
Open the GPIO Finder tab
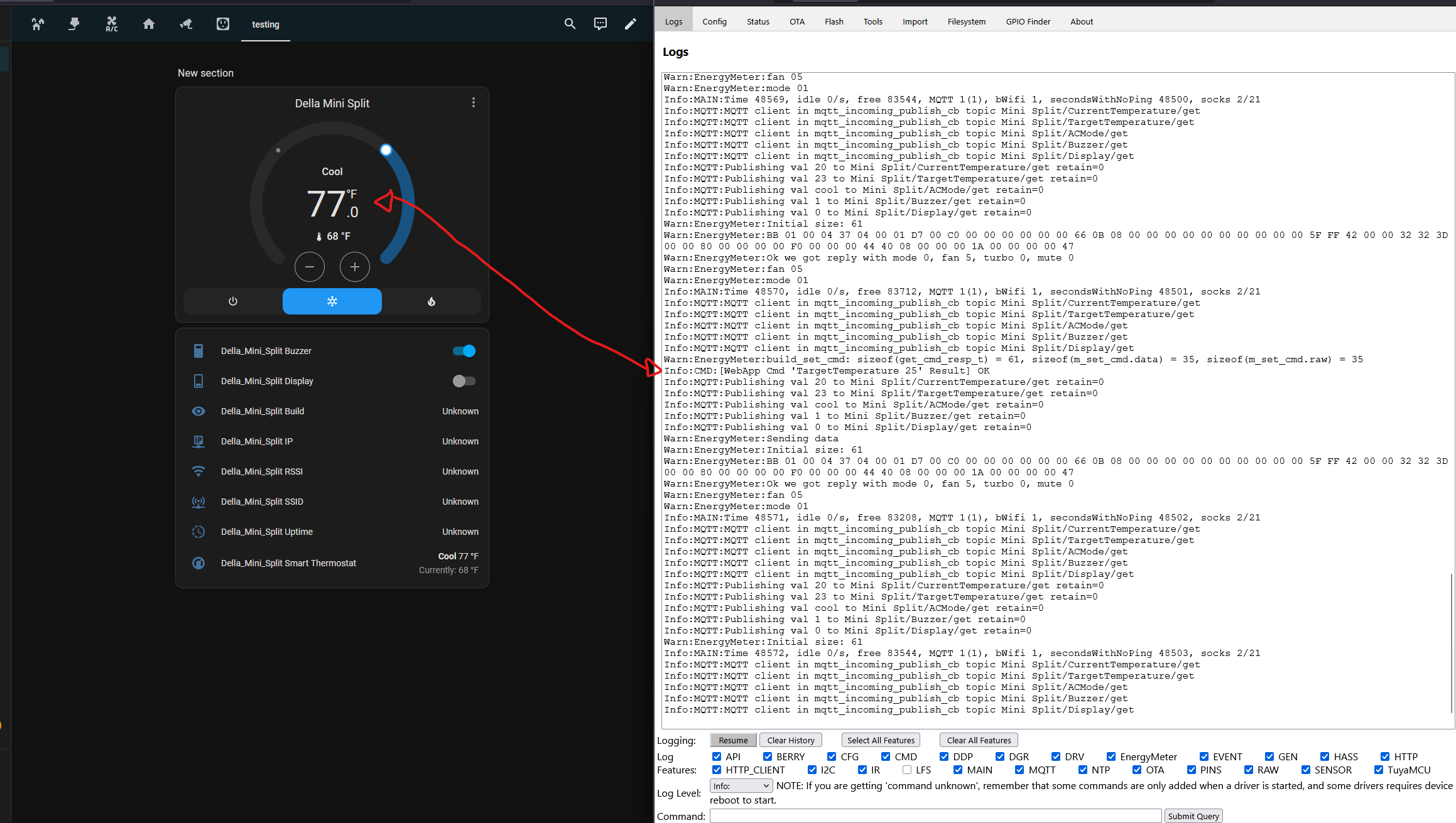[1028, 21]
